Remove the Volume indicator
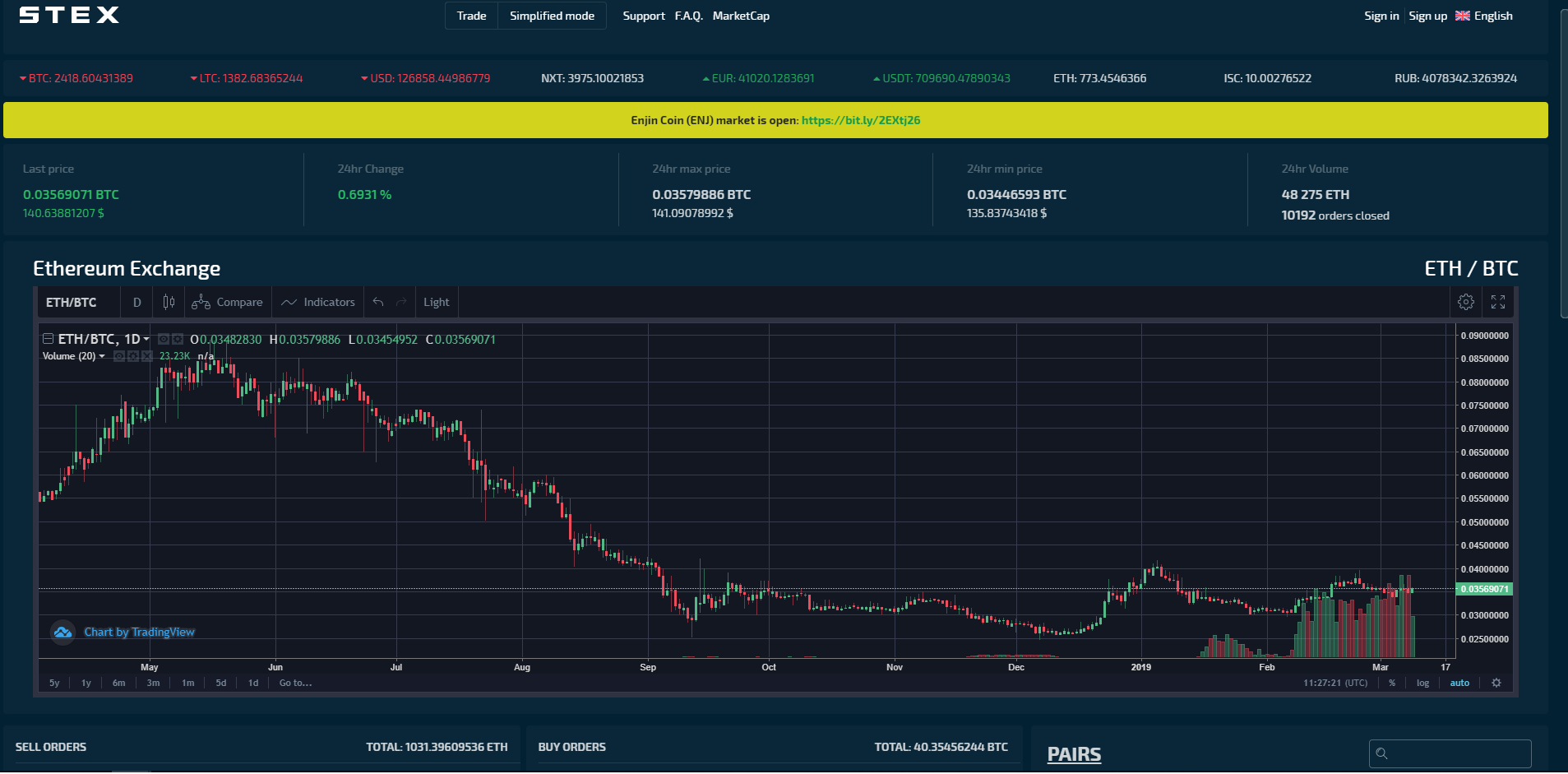This screenshot has height=774, width=1568. (147, 356)
